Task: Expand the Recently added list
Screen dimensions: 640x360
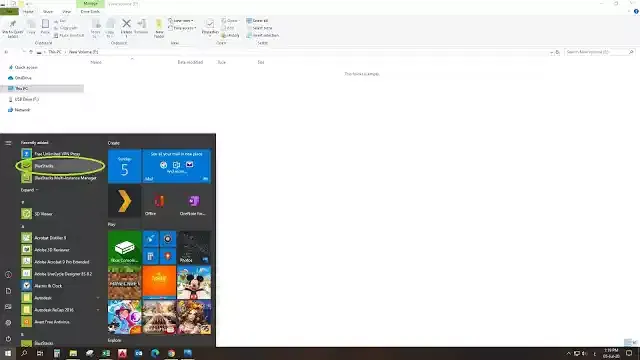Action: click(29, 190)
